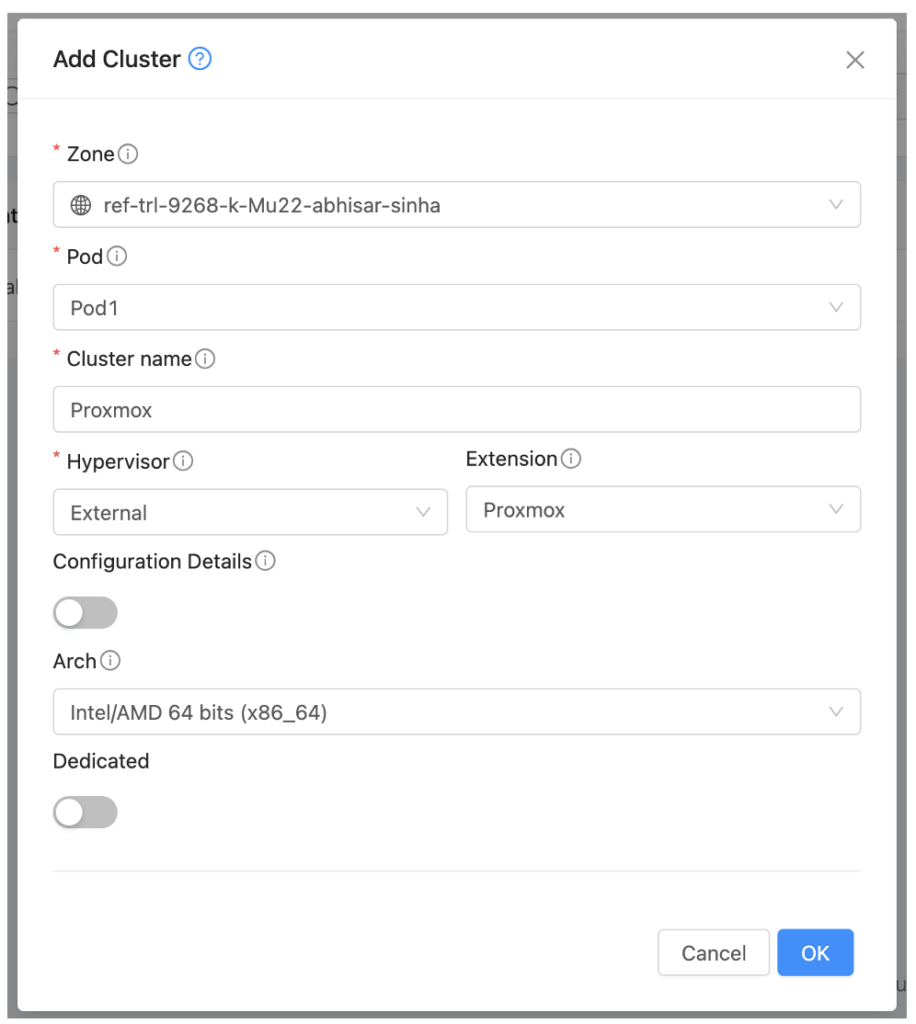This screenshot has width=916, height=1024.
Task: Enable the Dedicated toggle
Action: point(85,812)
